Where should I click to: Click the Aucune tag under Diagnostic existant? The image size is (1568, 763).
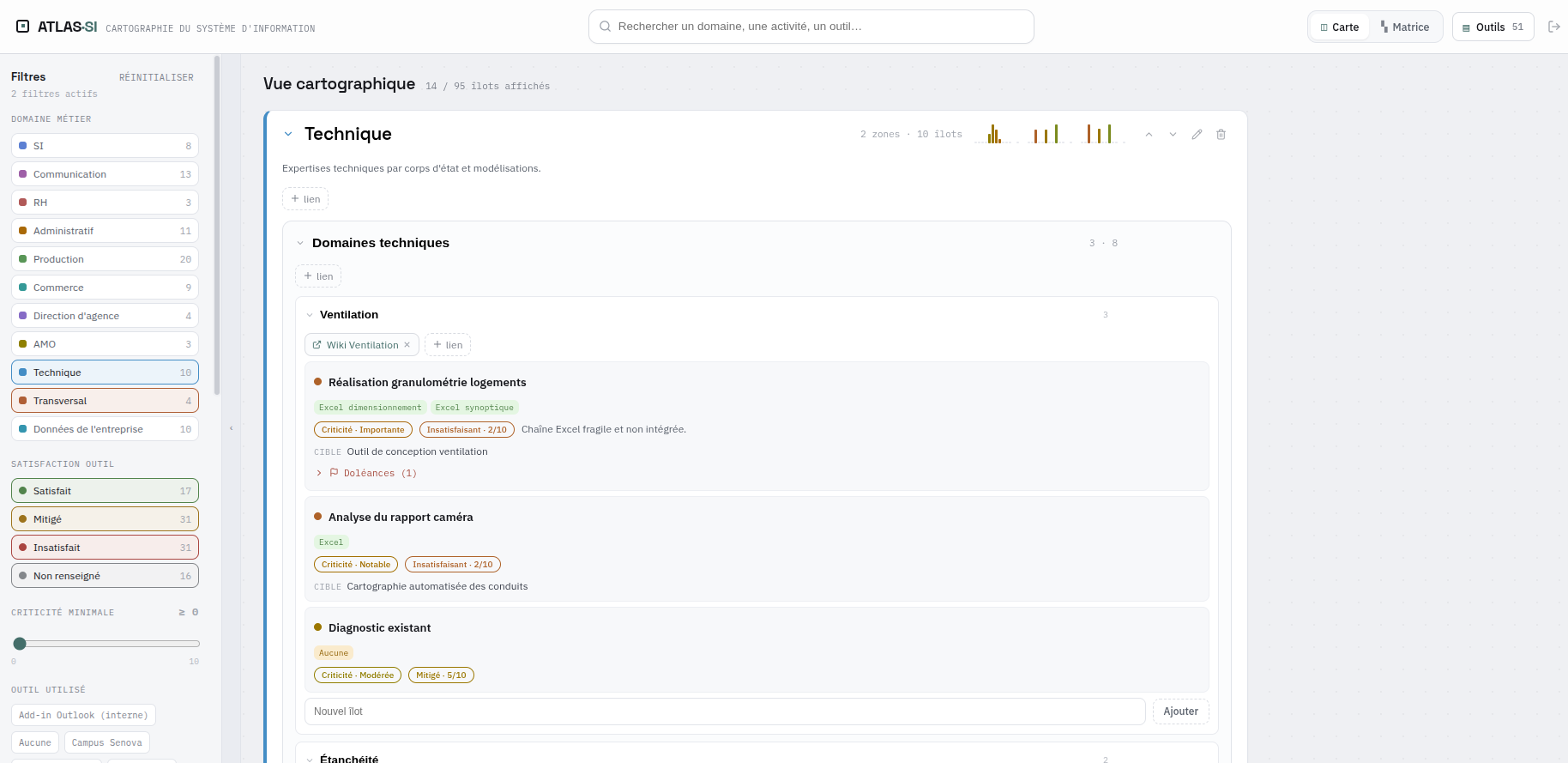[x=334, y=653]
